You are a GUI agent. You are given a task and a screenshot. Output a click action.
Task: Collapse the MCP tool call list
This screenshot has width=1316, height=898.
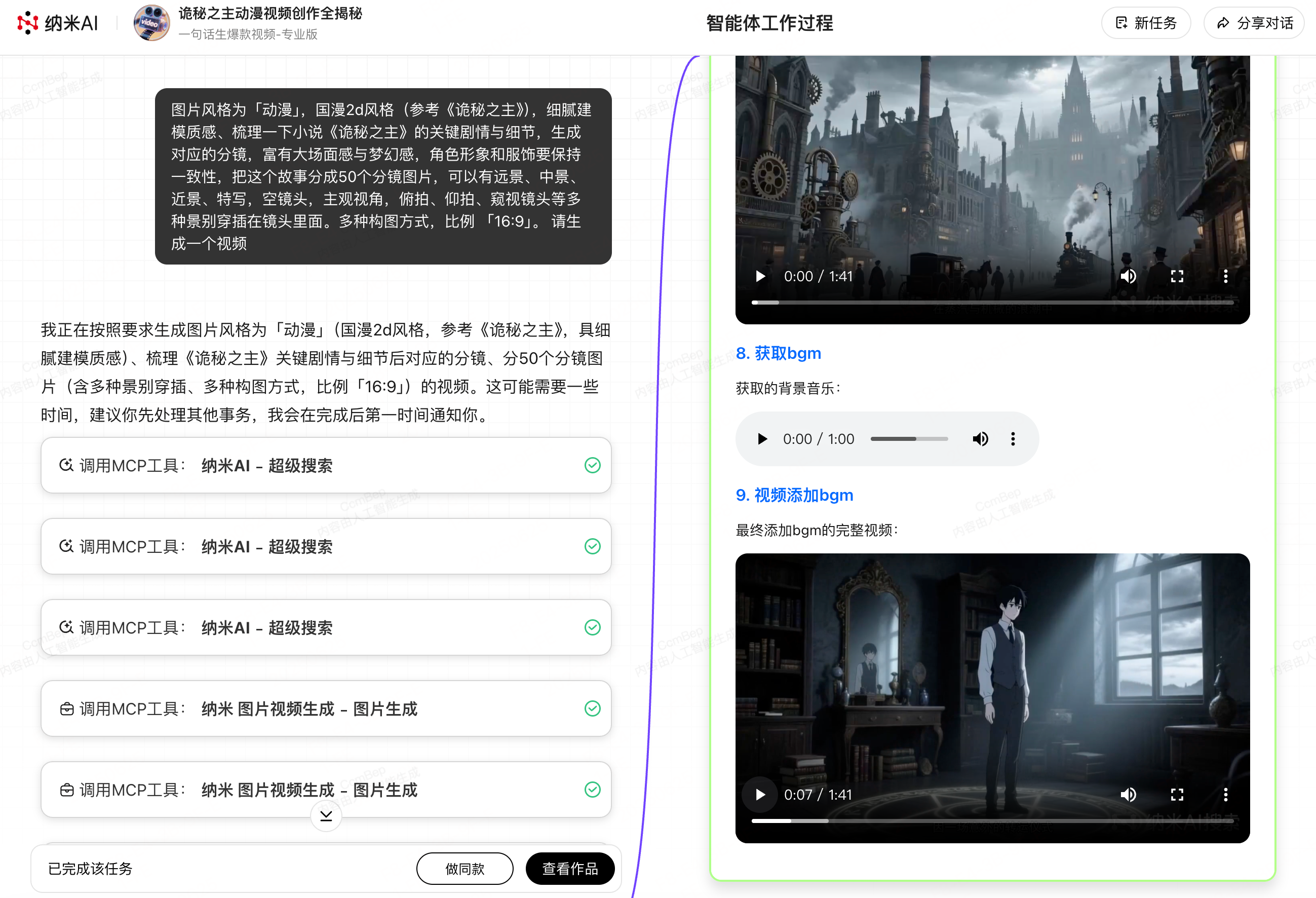(326, 815)
